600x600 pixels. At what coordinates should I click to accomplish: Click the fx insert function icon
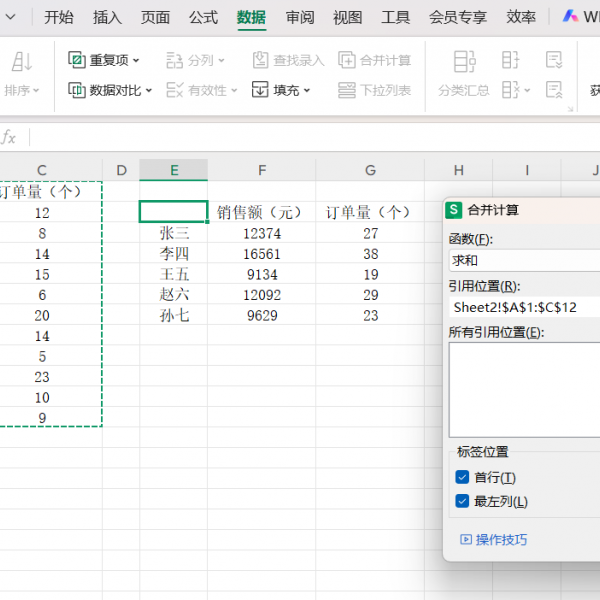9,137
